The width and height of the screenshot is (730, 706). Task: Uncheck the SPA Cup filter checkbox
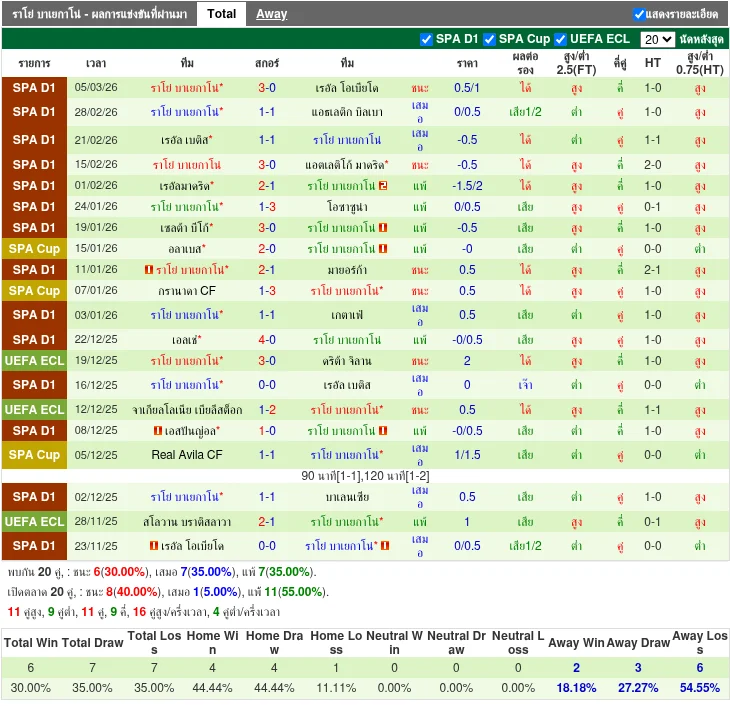pyautogui.click(x=489, y=39)
